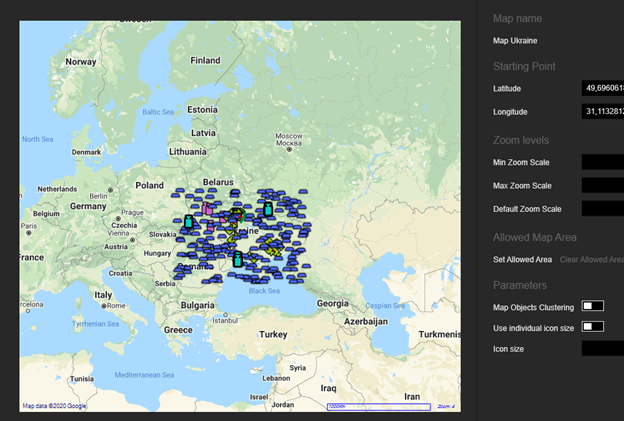Click the Max Zoom Scale field

(x=603, y=185)
